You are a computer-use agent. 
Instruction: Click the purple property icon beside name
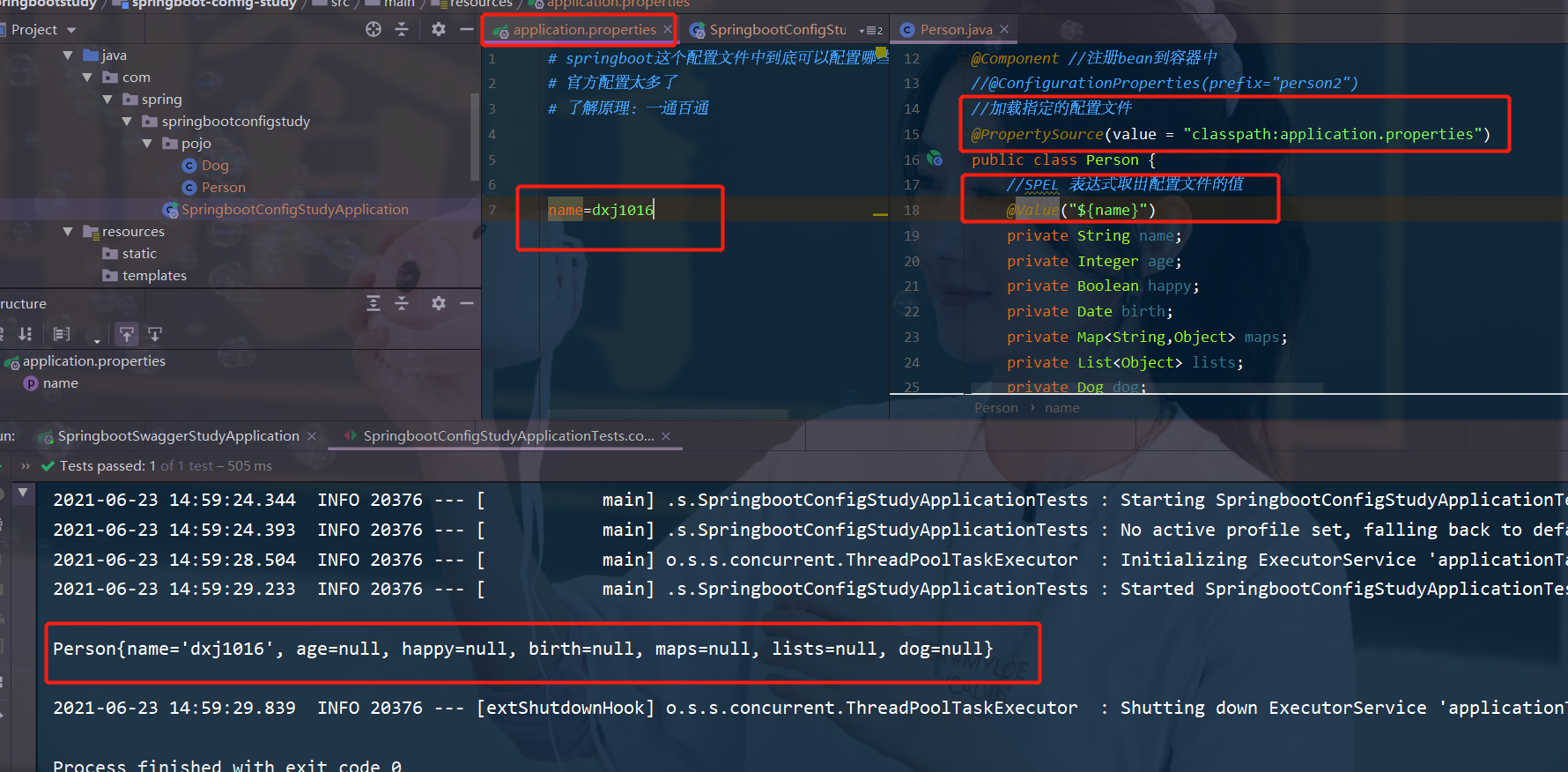[x=31, y=383]
